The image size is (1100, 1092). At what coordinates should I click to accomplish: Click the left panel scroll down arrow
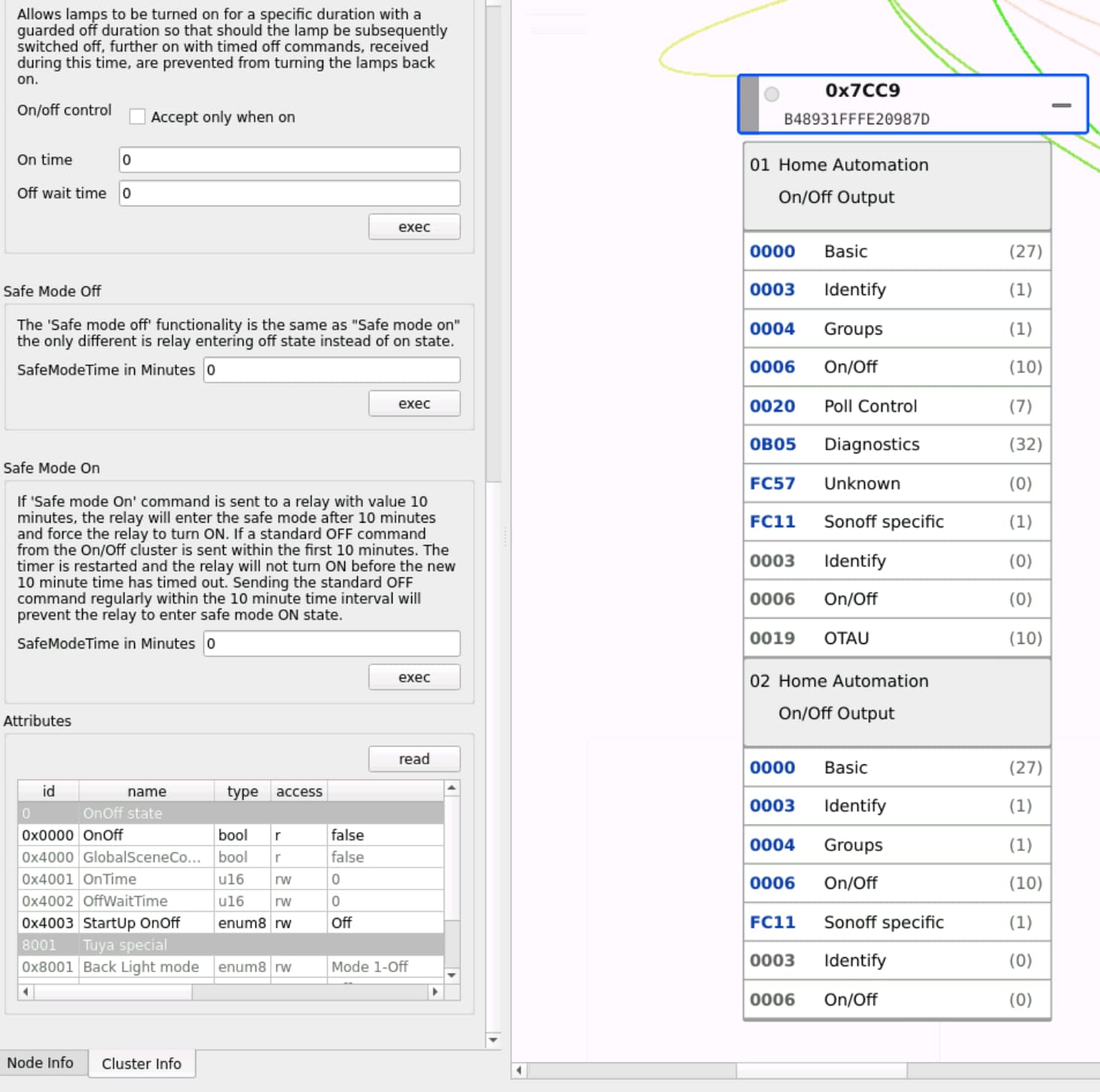(x=493, y=1040)
